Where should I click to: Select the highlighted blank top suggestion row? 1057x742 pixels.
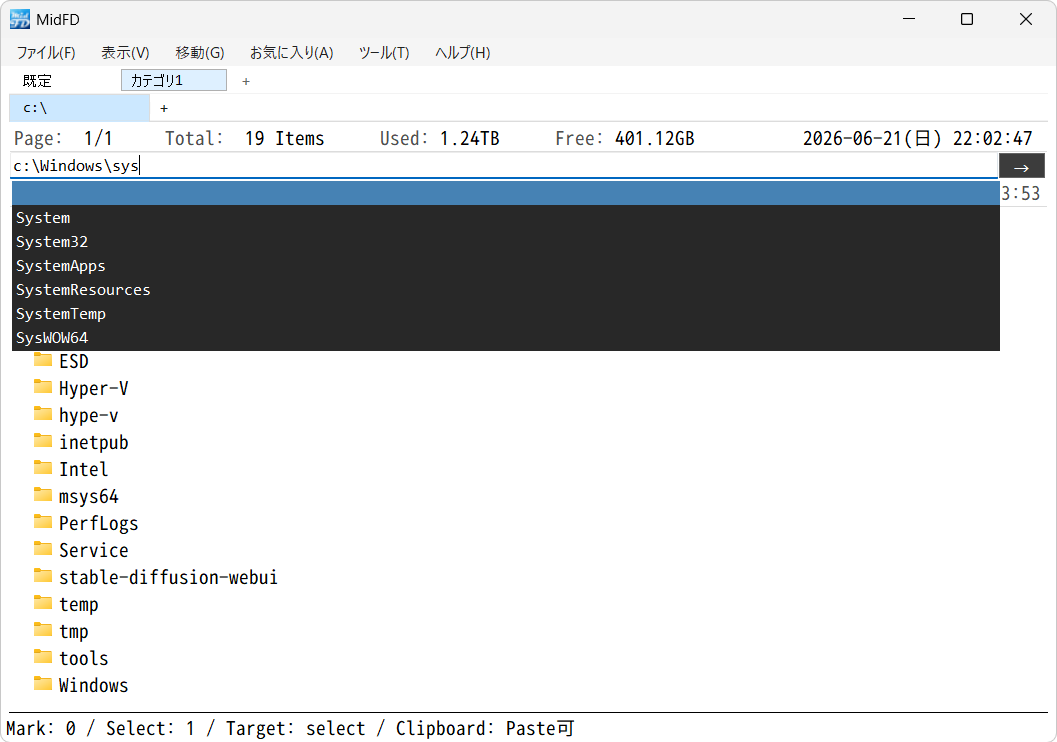(x=506, y=193)
